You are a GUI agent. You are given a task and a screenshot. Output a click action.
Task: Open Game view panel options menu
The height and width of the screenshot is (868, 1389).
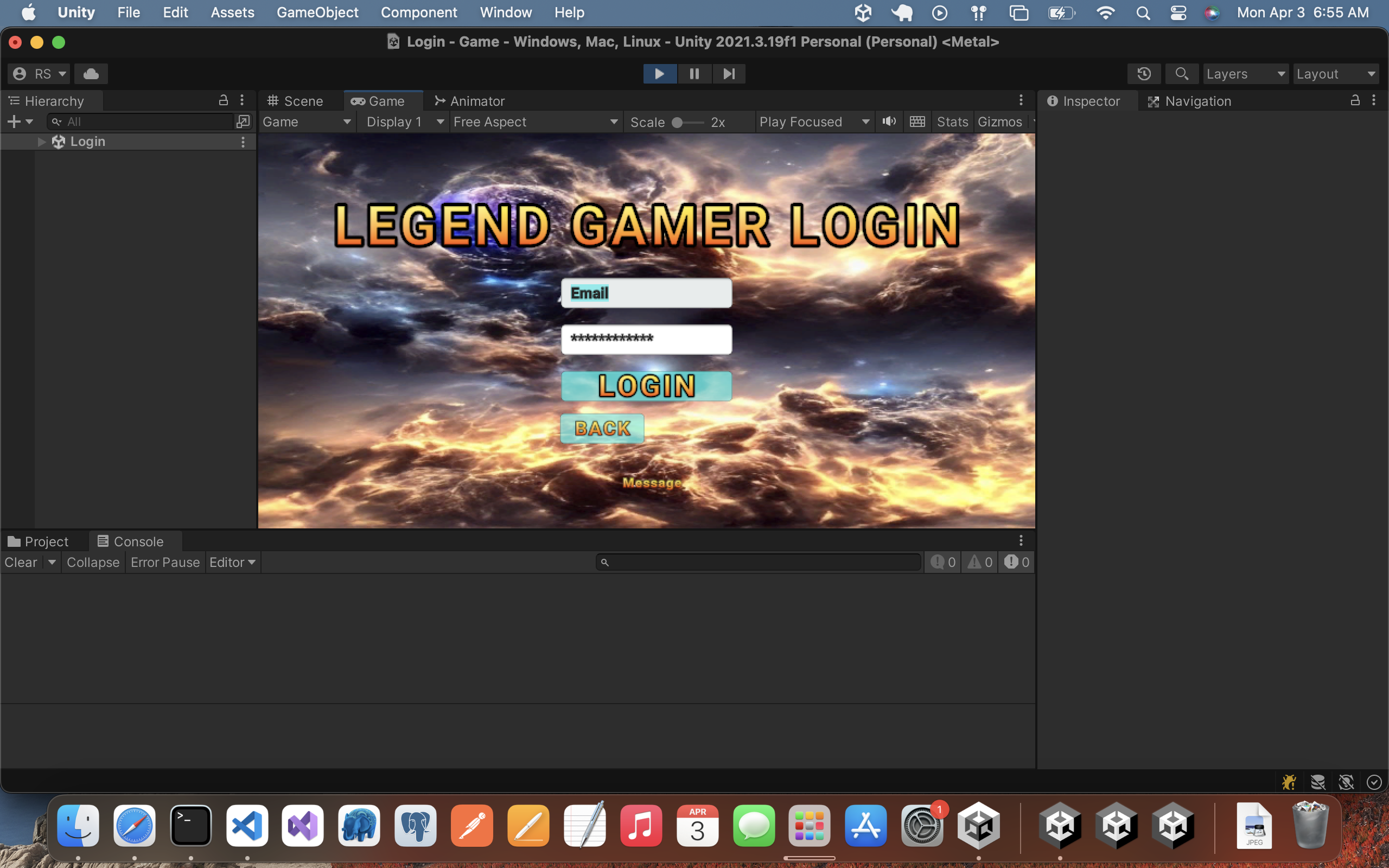click(x=1021, y=100)
